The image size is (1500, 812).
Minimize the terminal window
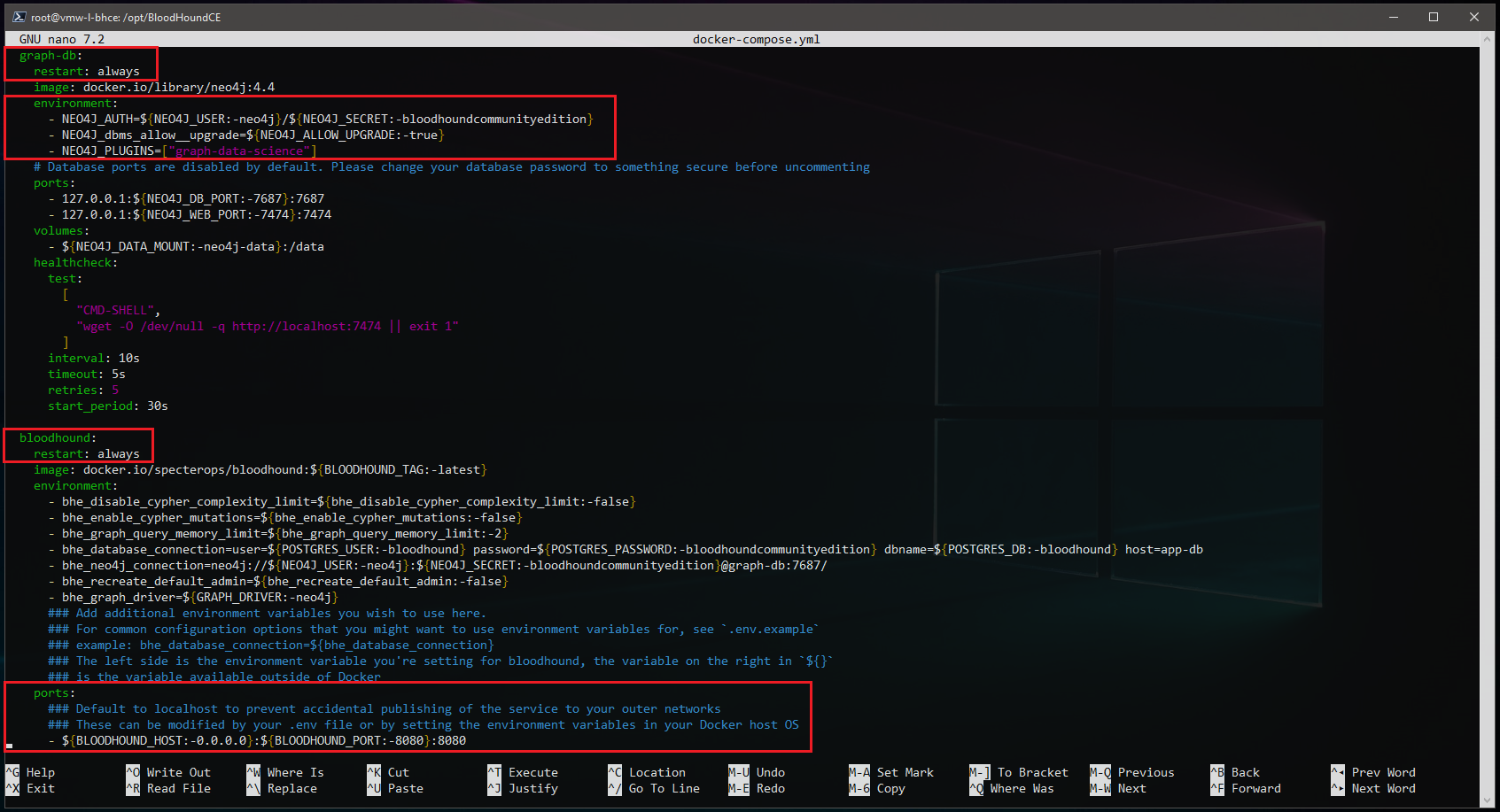[1393, 17]
